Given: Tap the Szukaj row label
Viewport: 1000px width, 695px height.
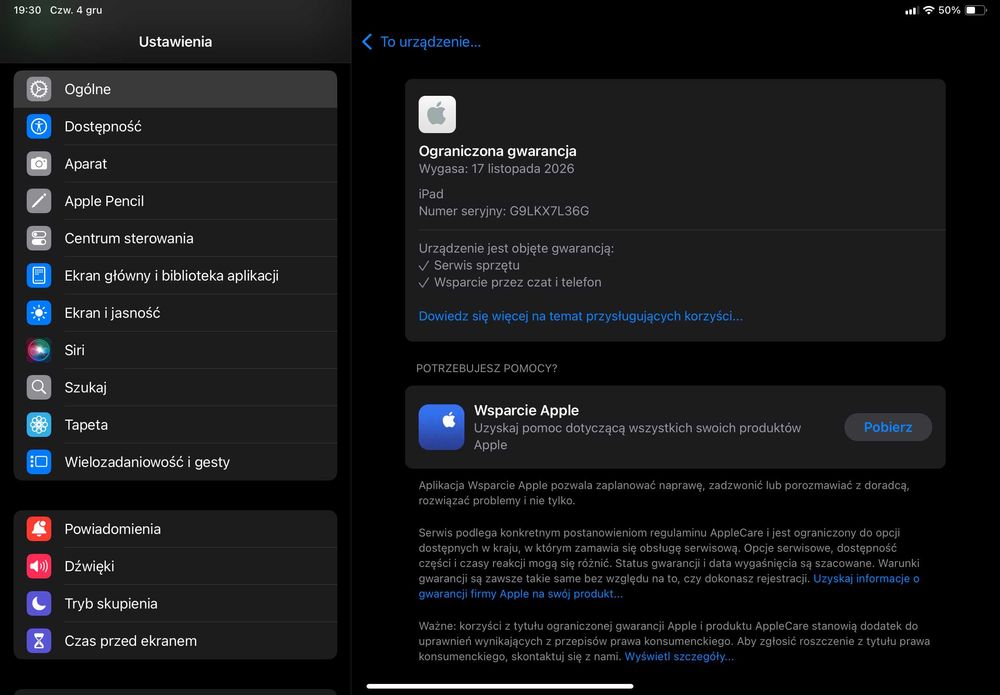Looking at the screenshot, I should [x=85, y=388].
